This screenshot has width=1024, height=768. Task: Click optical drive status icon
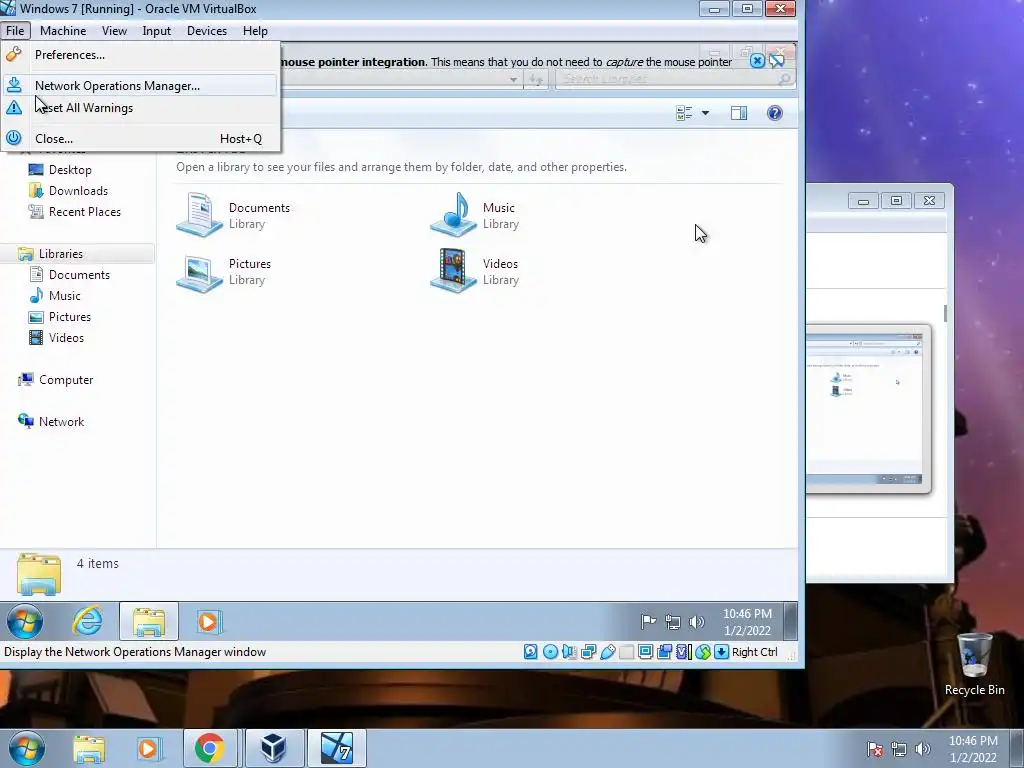tap(551, 652)
